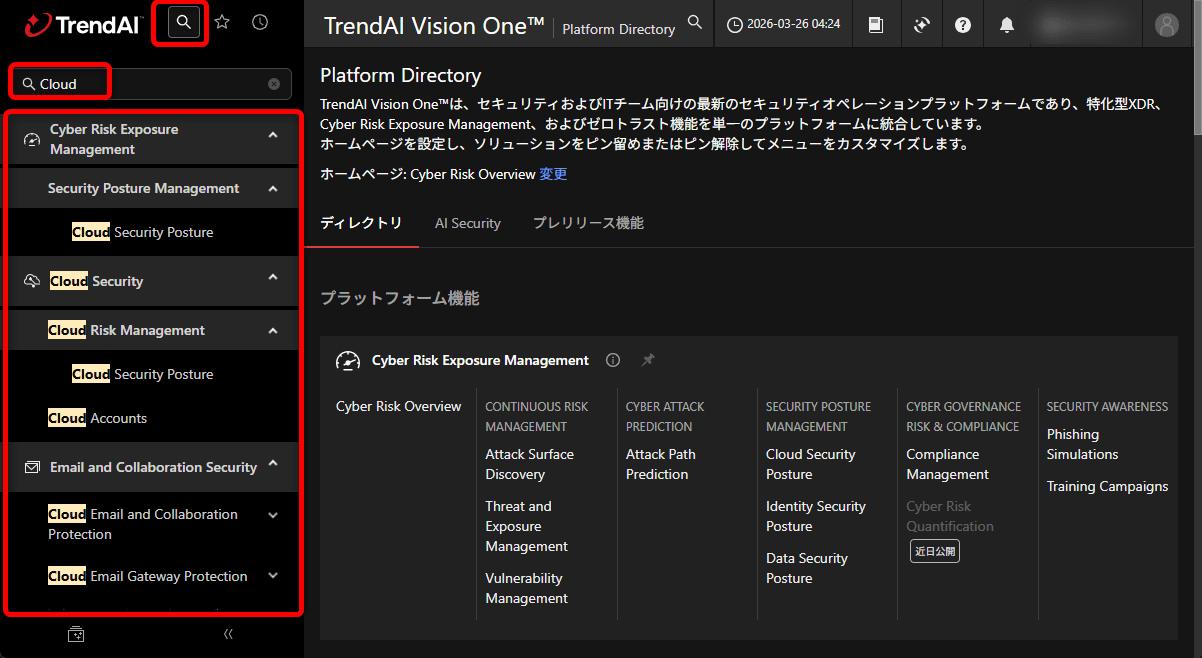Open the help question mark icon

point(963,25)
